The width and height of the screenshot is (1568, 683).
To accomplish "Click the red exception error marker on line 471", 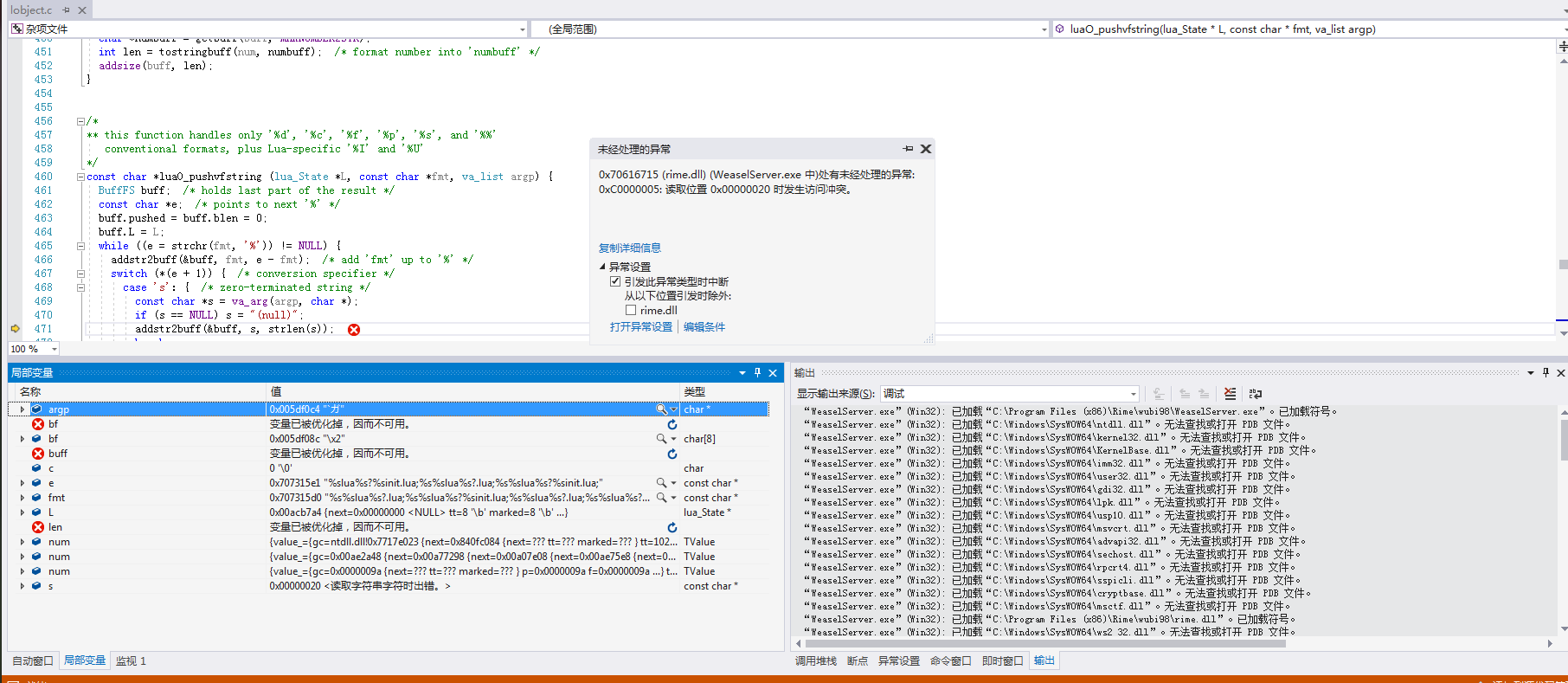I will (x=354, y=330).
